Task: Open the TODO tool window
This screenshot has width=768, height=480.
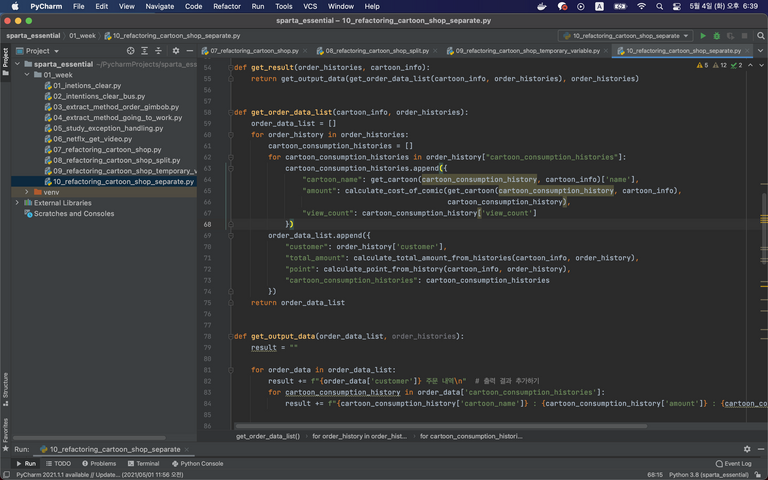Action: 58,463
